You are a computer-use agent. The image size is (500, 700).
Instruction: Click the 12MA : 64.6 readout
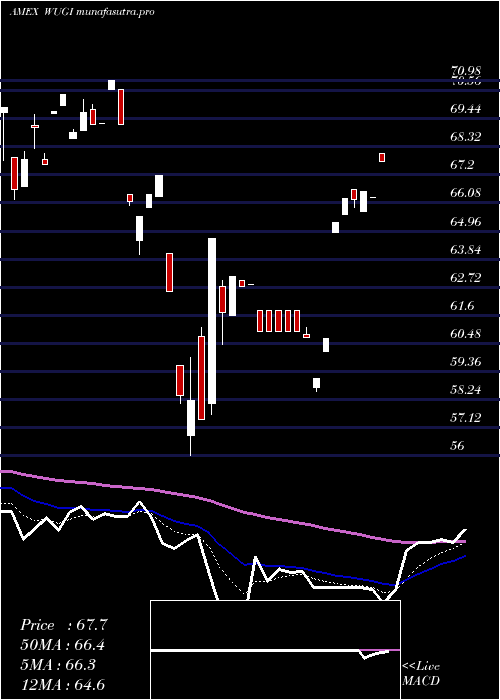tap(63, 685)
